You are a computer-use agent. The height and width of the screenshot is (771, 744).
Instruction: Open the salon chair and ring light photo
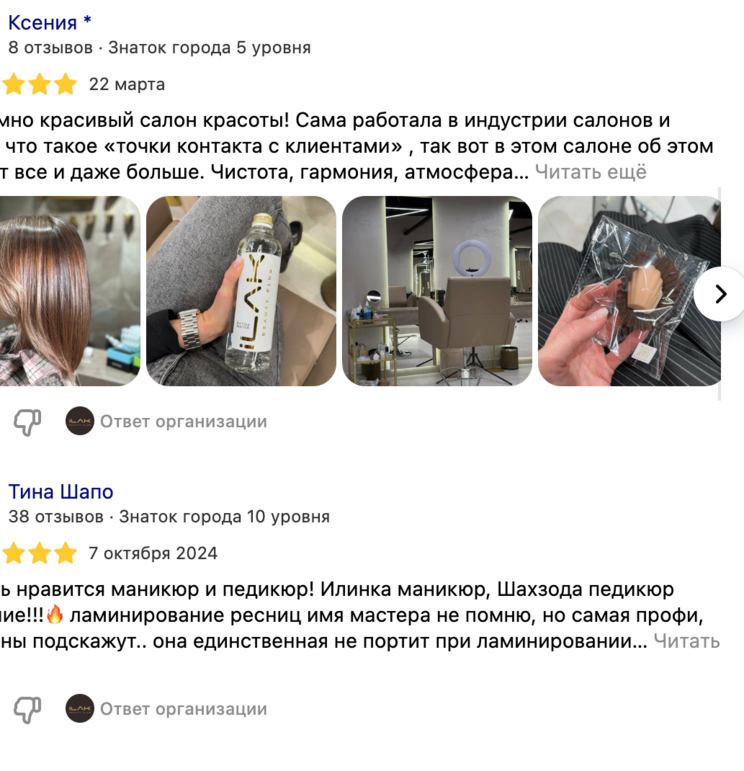(x=437, y=291)
